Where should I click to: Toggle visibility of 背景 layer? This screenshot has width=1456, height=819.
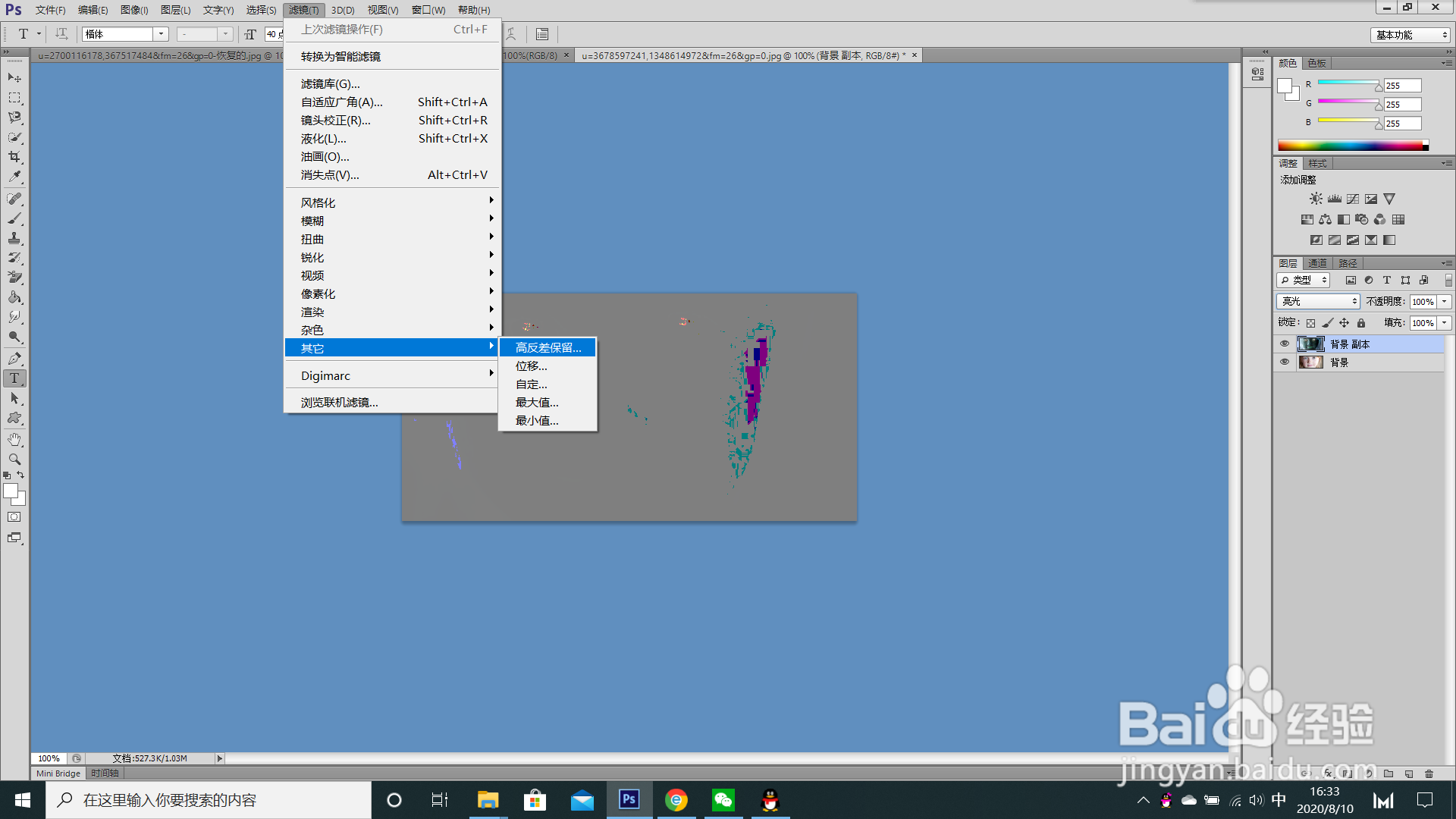click(1285, 362)
